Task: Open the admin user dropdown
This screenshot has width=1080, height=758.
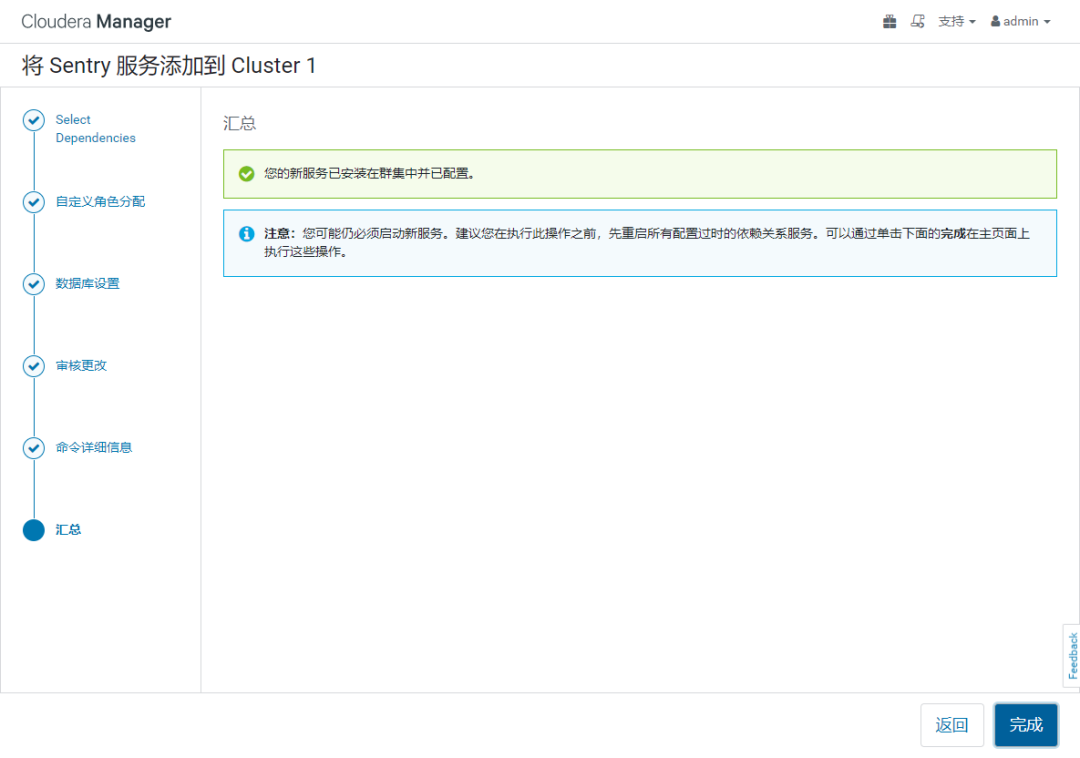Action: click(x=1020, y=21)
